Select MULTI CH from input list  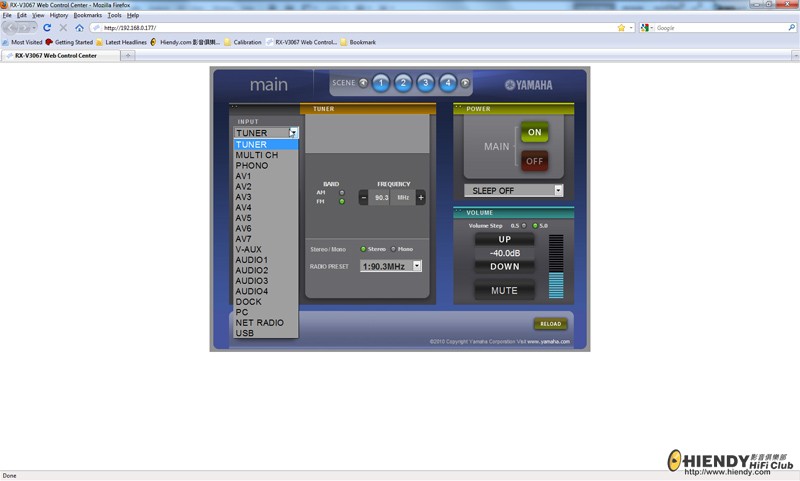click(x=266, y=155)
